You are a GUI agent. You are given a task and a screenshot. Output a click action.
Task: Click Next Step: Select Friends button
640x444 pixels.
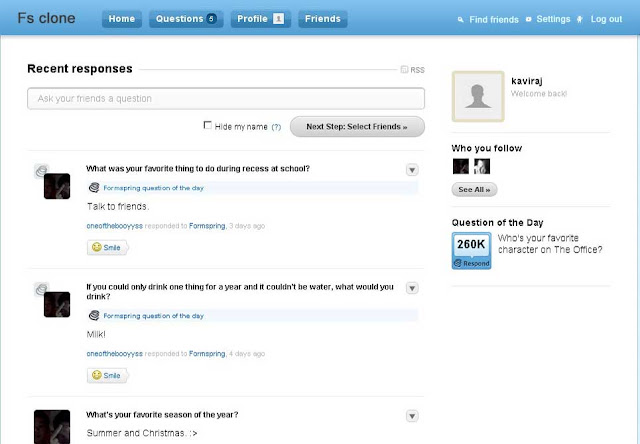point(357,127)
